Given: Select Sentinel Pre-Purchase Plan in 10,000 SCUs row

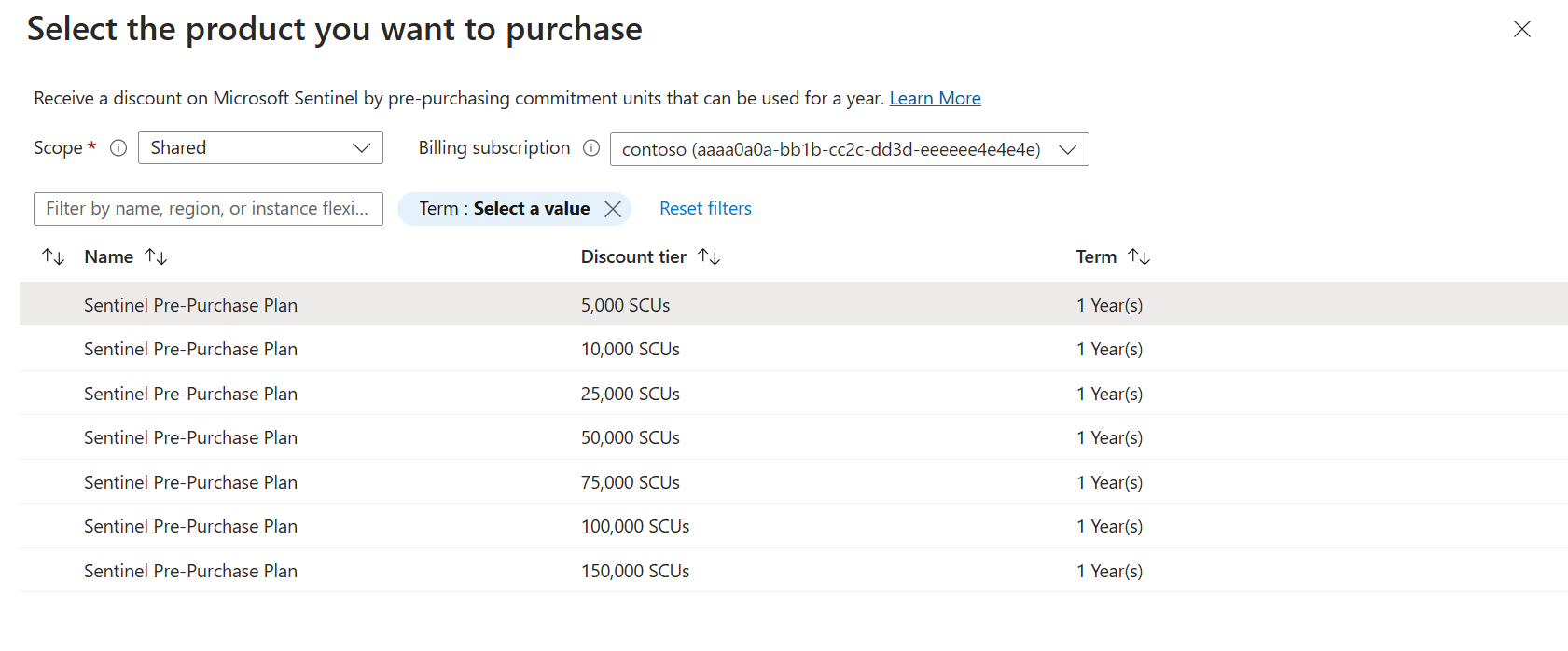Looking at the screenshot, I should click(190, 349).
